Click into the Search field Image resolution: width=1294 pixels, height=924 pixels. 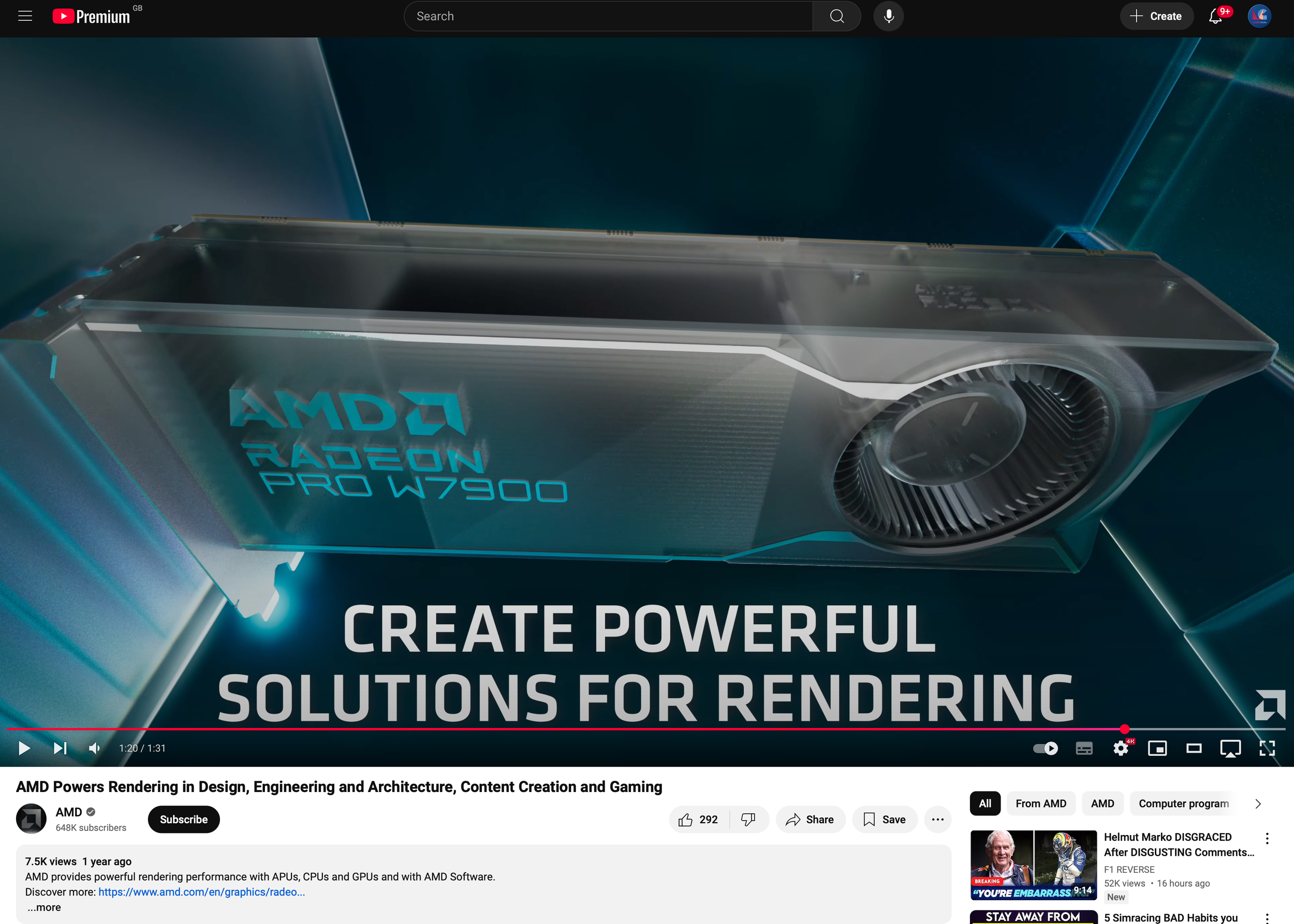608,16
